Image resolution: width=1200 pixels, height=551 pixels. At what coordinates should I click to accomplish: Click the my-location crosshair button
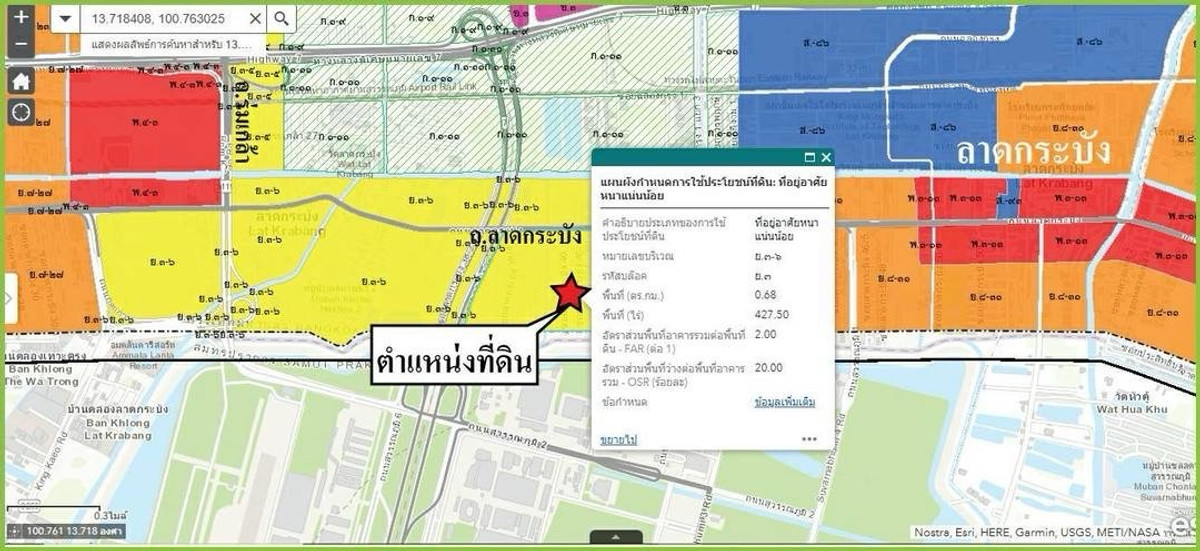[x=20, y=111]
